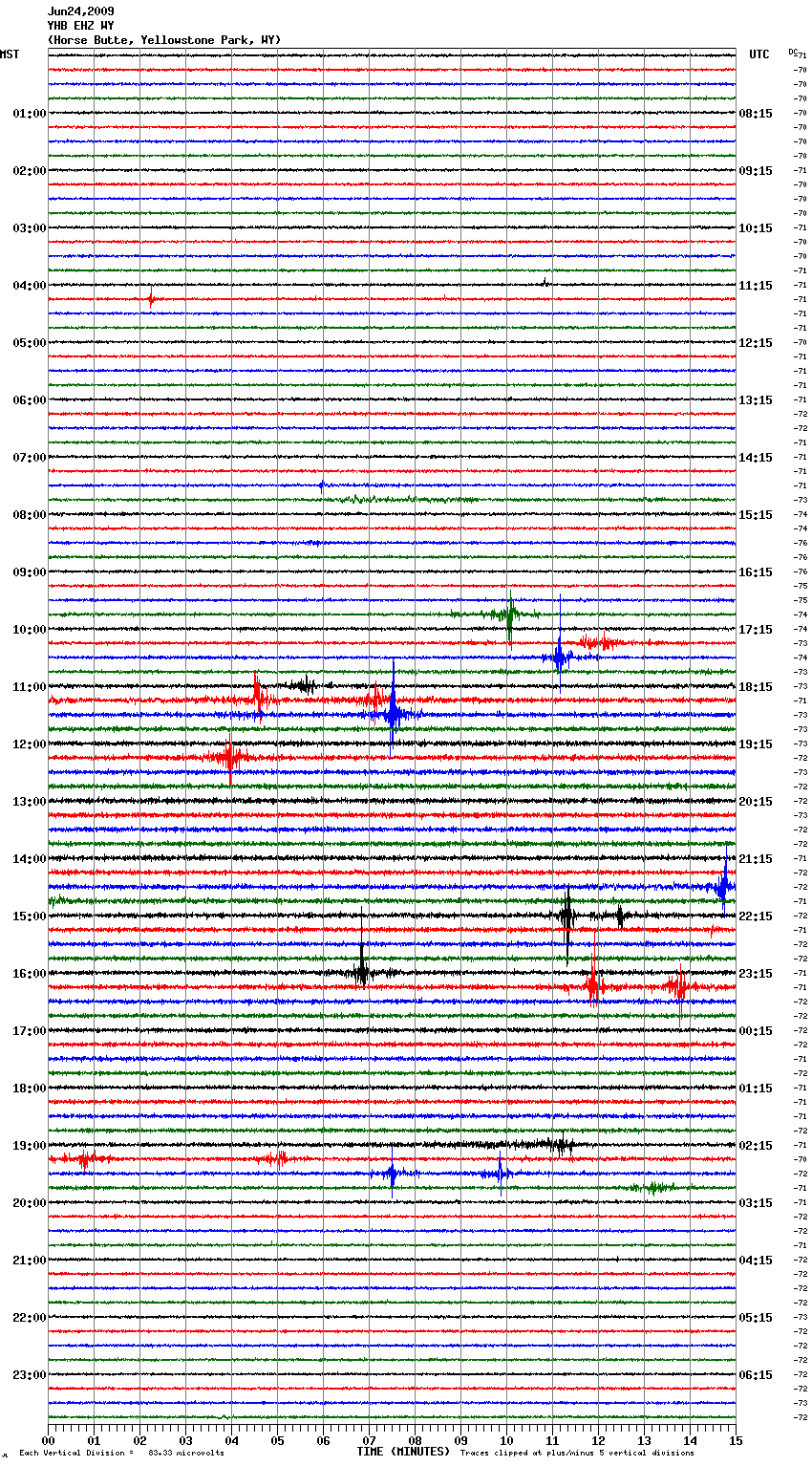Click the 19:15 UTC time label
The image size is (812, 1466).
756,744
